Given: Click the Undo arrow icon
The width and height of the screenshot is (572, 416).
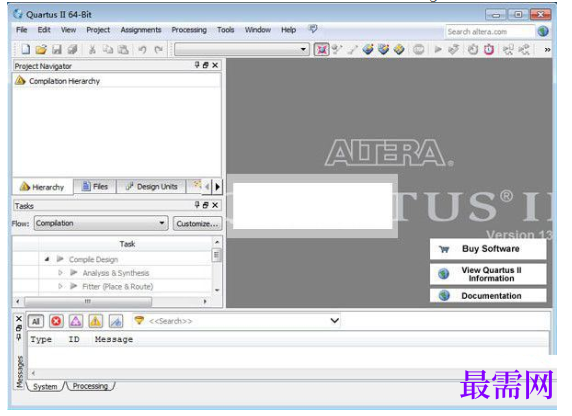Looking at the screenshot, I should (143, 49).
